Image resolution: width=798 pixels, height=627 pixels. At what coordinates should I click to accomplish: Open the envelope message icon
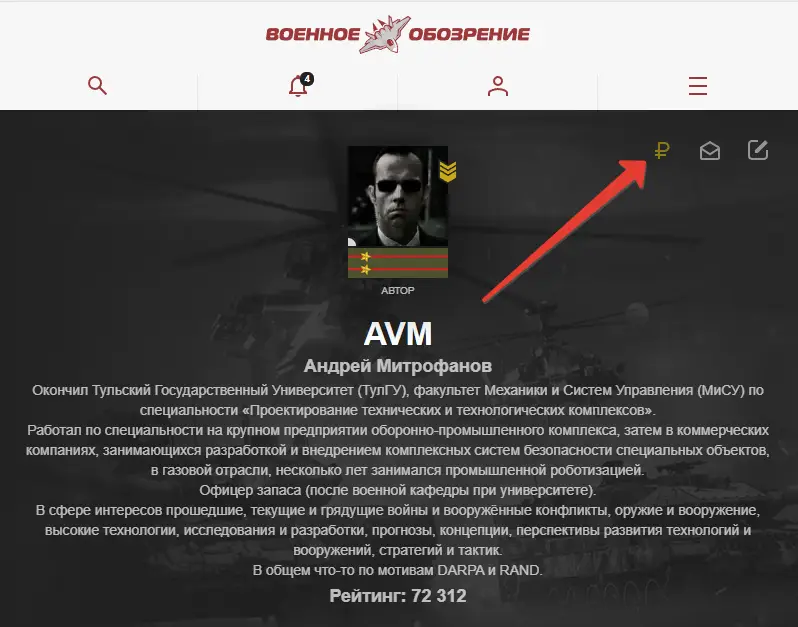pyautogui.click(x=709, y=151)
